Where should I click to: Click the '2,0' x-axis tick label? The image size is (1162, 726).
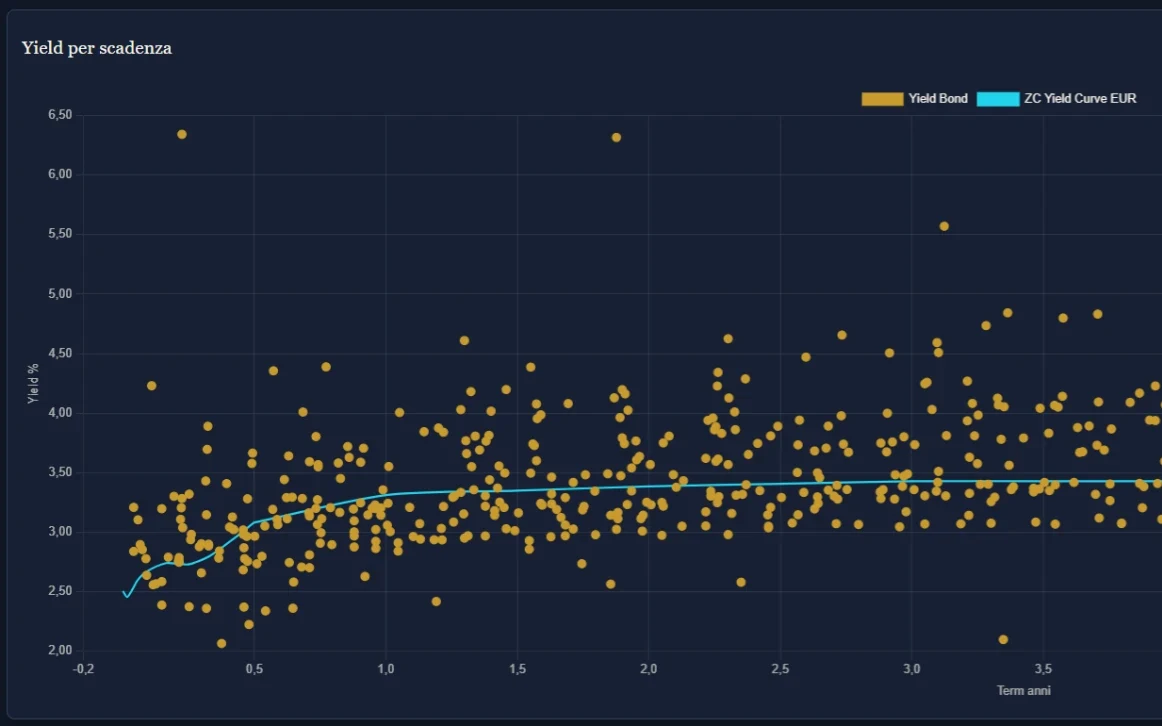tap(648, 669)
